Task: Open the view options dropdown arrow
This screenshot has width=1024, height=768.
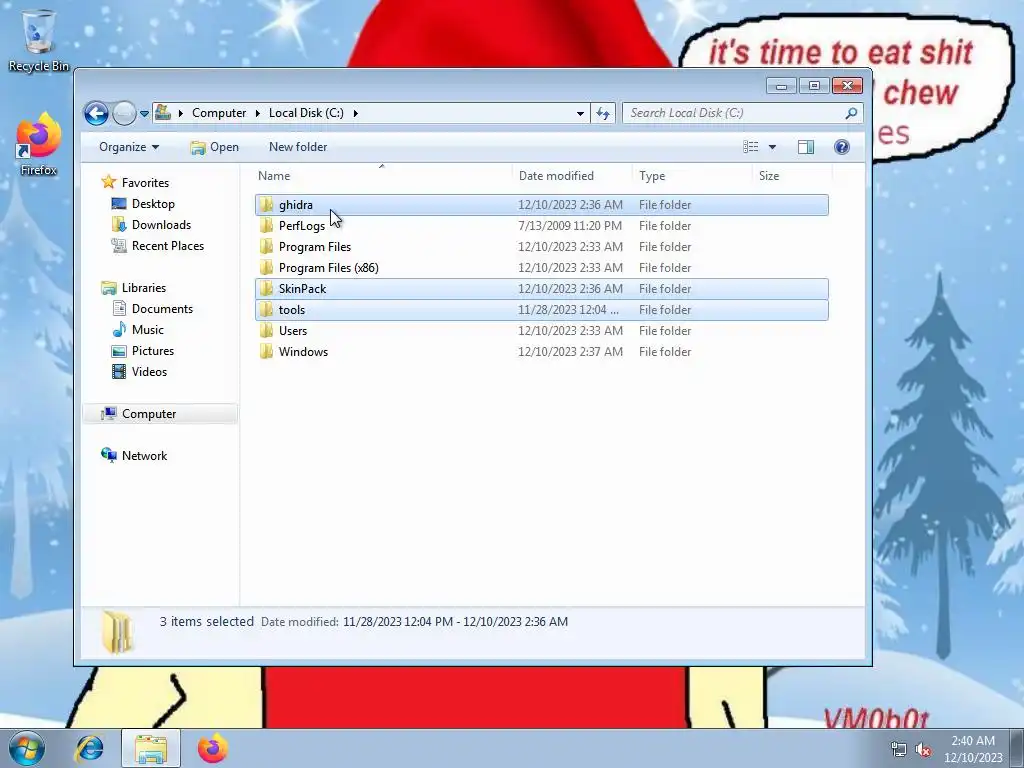Action: tap(772, 147)
